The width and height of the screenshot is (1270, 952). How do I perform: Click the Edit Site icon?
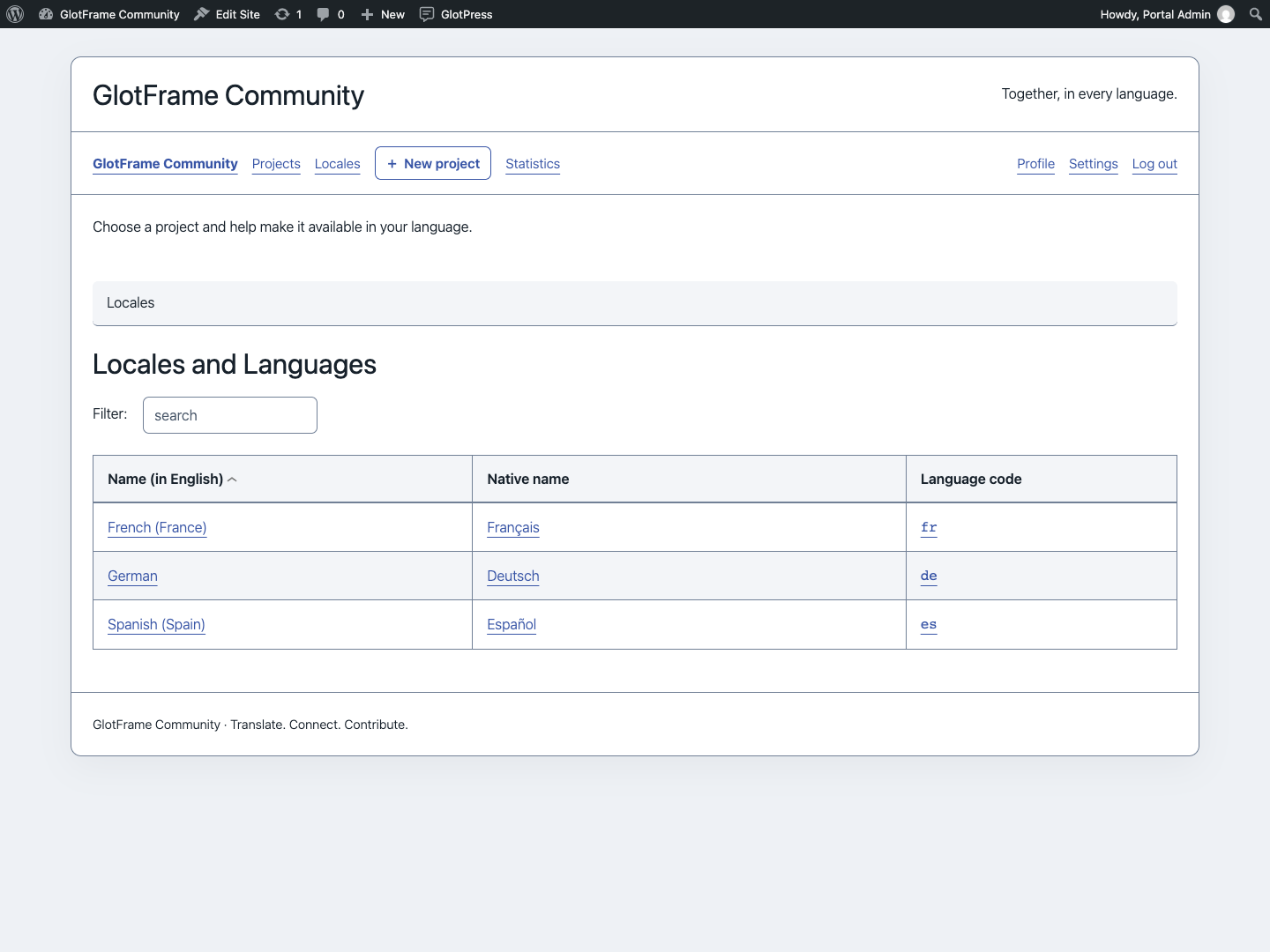202,14
